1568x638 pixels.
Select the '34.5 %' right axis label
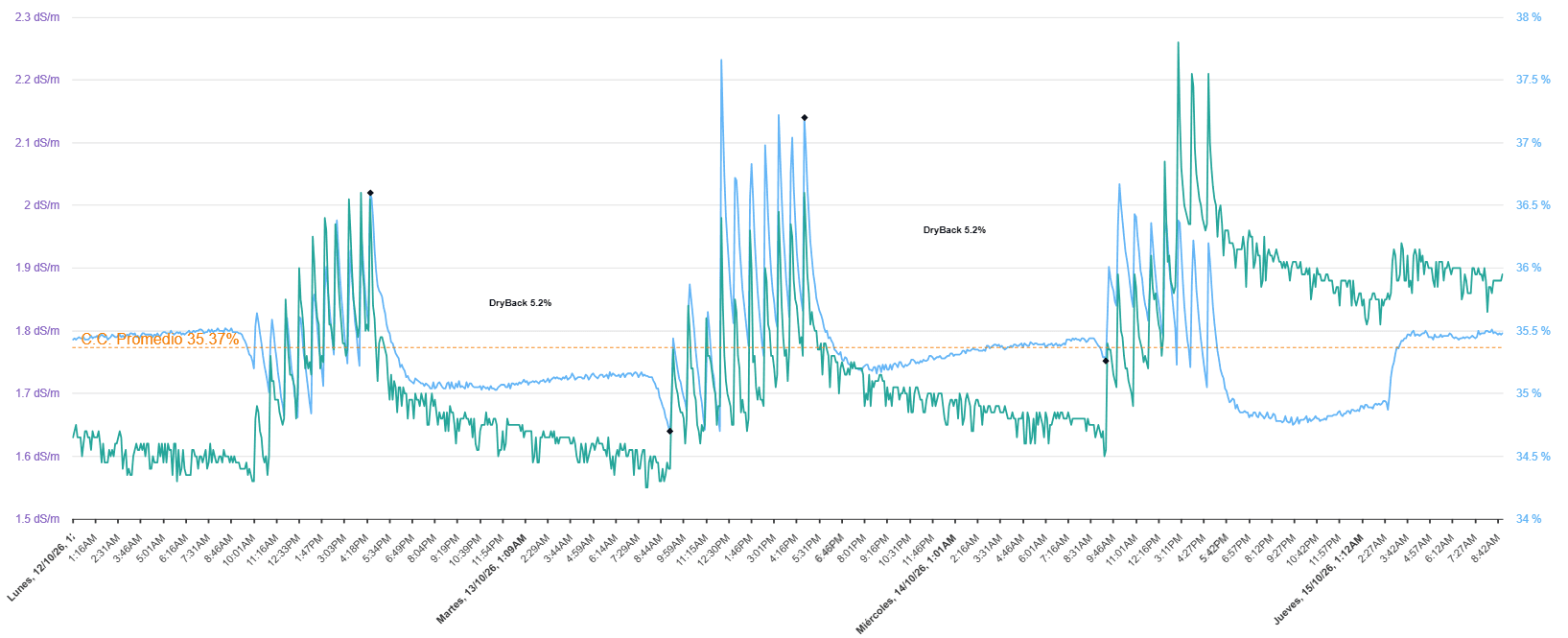click(x=1533, y=457)
